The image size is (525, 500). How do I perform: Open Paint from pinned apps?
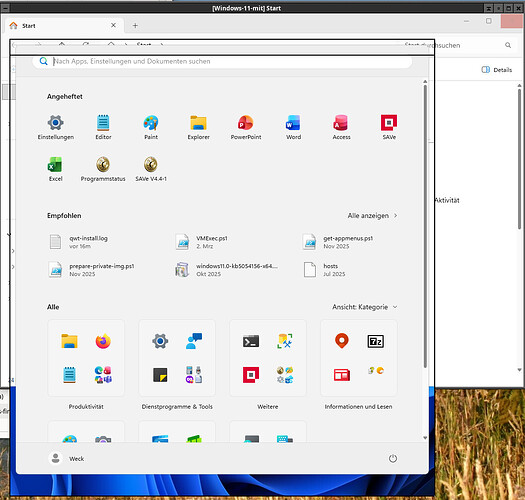point(151,127)
